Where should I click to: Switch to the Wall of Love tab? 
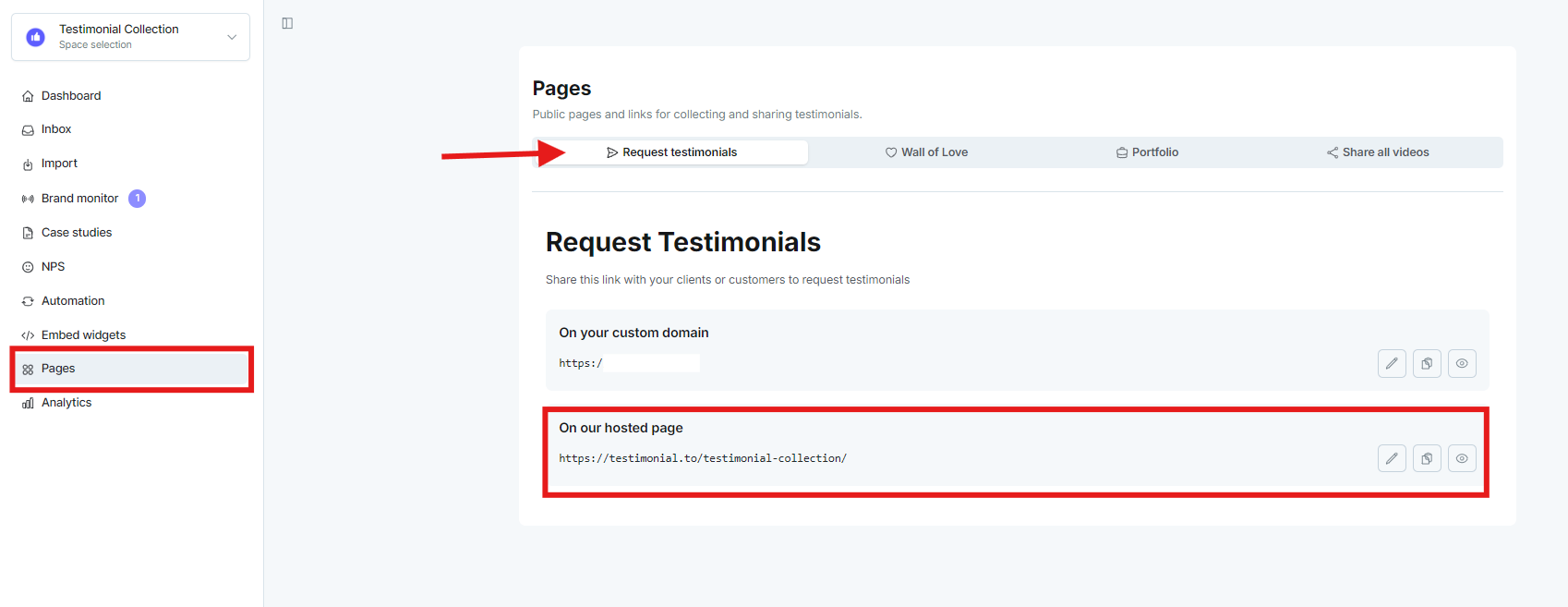pyautogui.click(x=926, y=152)
